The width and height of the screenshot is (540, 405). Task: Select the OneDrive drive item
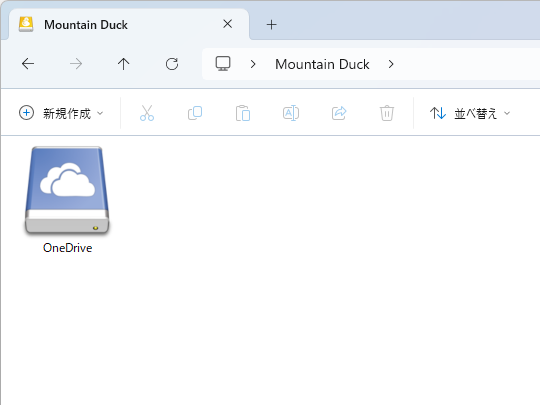67,200
